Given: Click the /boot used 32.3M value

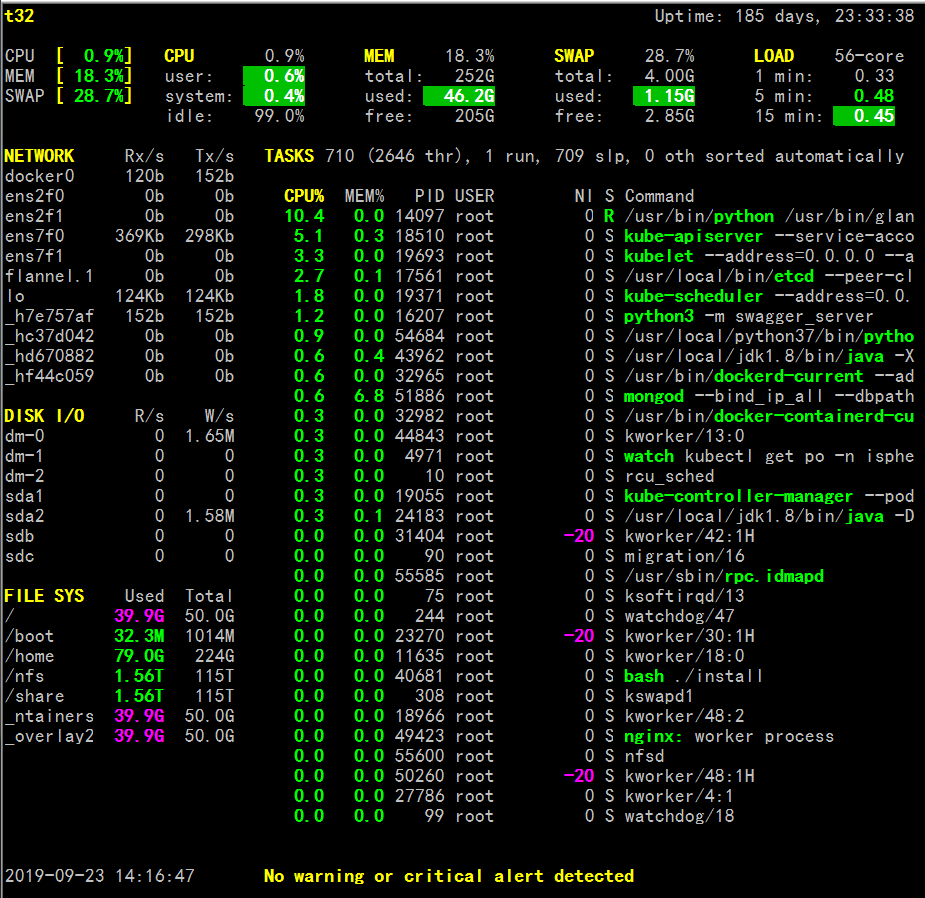Looking at the screenshot, I should pos(139,636).
